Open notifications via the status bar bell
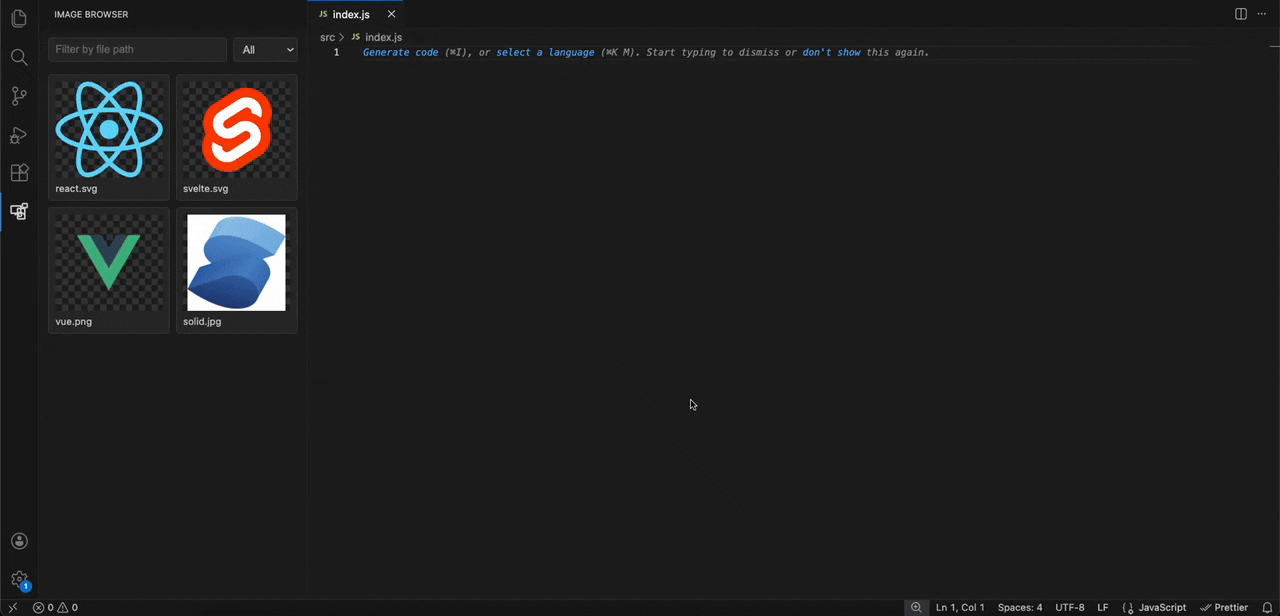The height and width of the screenshot is (616, 1280). pos(1268,607)
